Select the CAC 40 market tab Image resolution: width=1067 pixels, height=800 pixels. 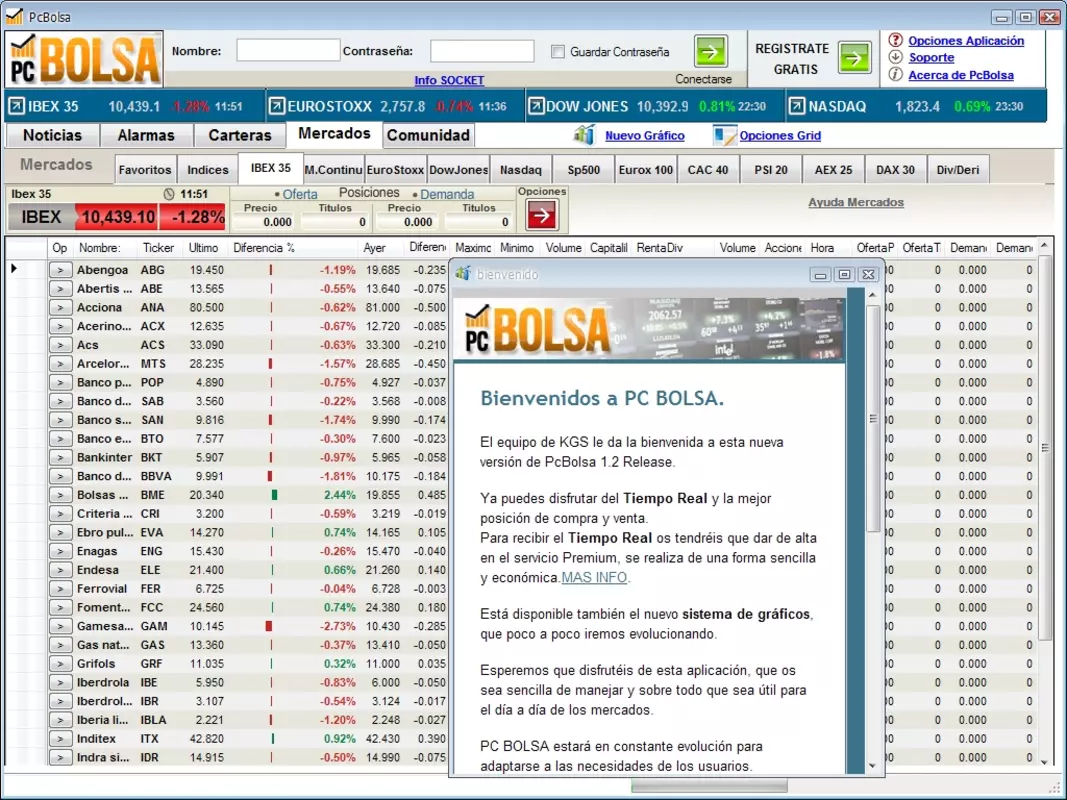click(708, 170)
